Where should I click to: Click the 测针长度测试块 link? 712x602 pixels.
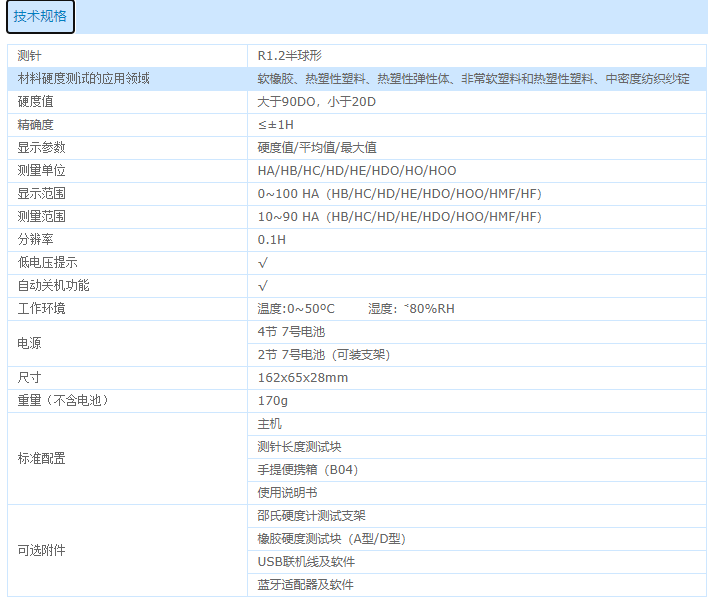point(299,447)
